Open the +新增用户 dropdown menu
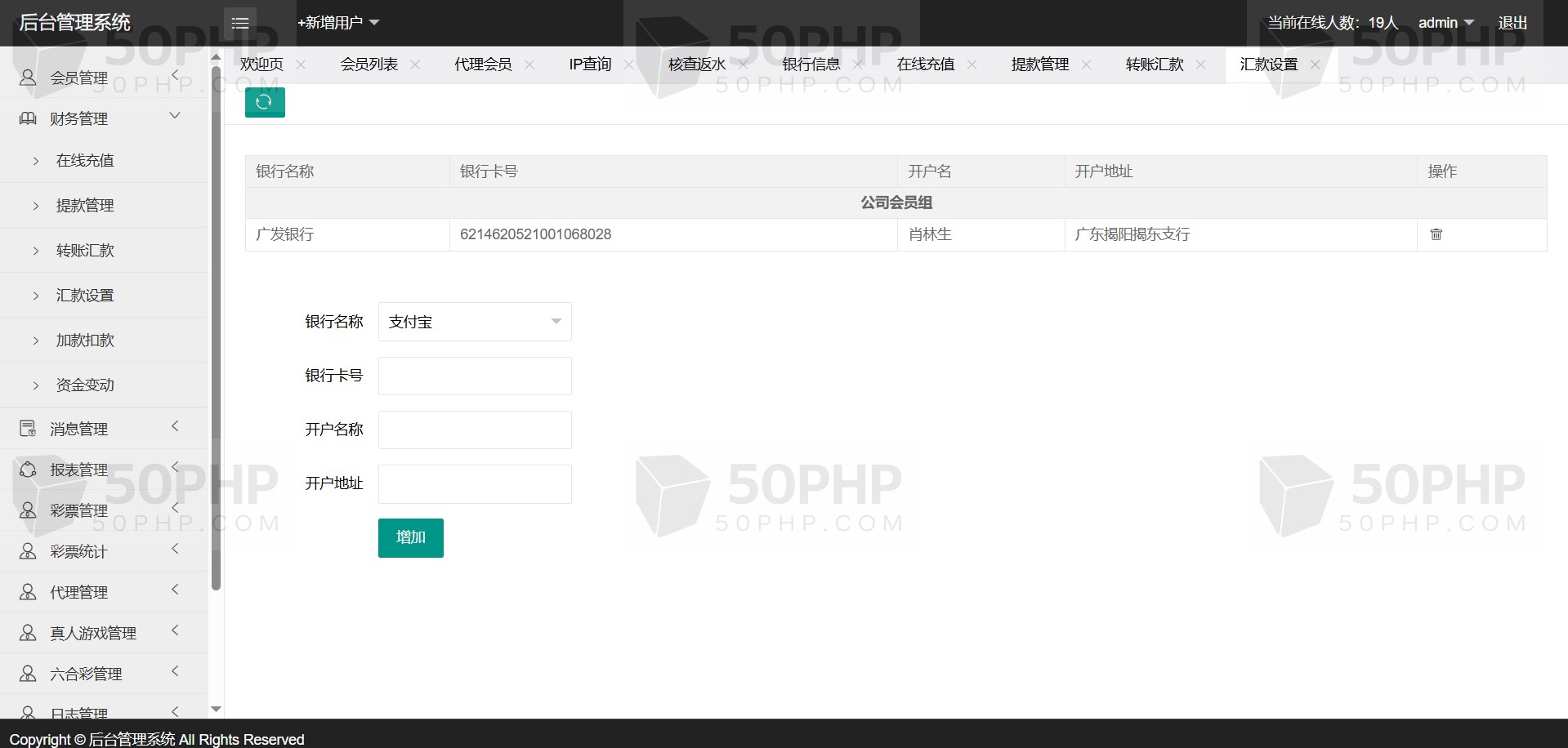Image resolution: width=1568 pixels, height=748 pixels. (338, 23)
